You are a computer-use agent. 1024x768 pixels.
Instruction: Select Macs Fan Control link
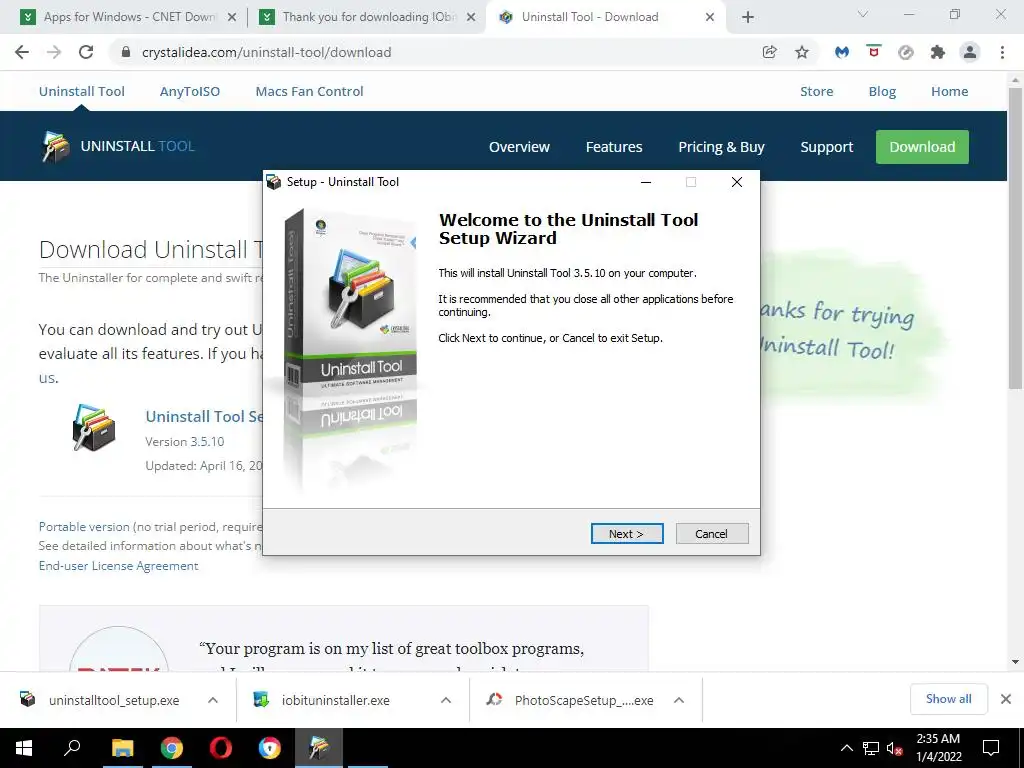[x=309, y=91]
